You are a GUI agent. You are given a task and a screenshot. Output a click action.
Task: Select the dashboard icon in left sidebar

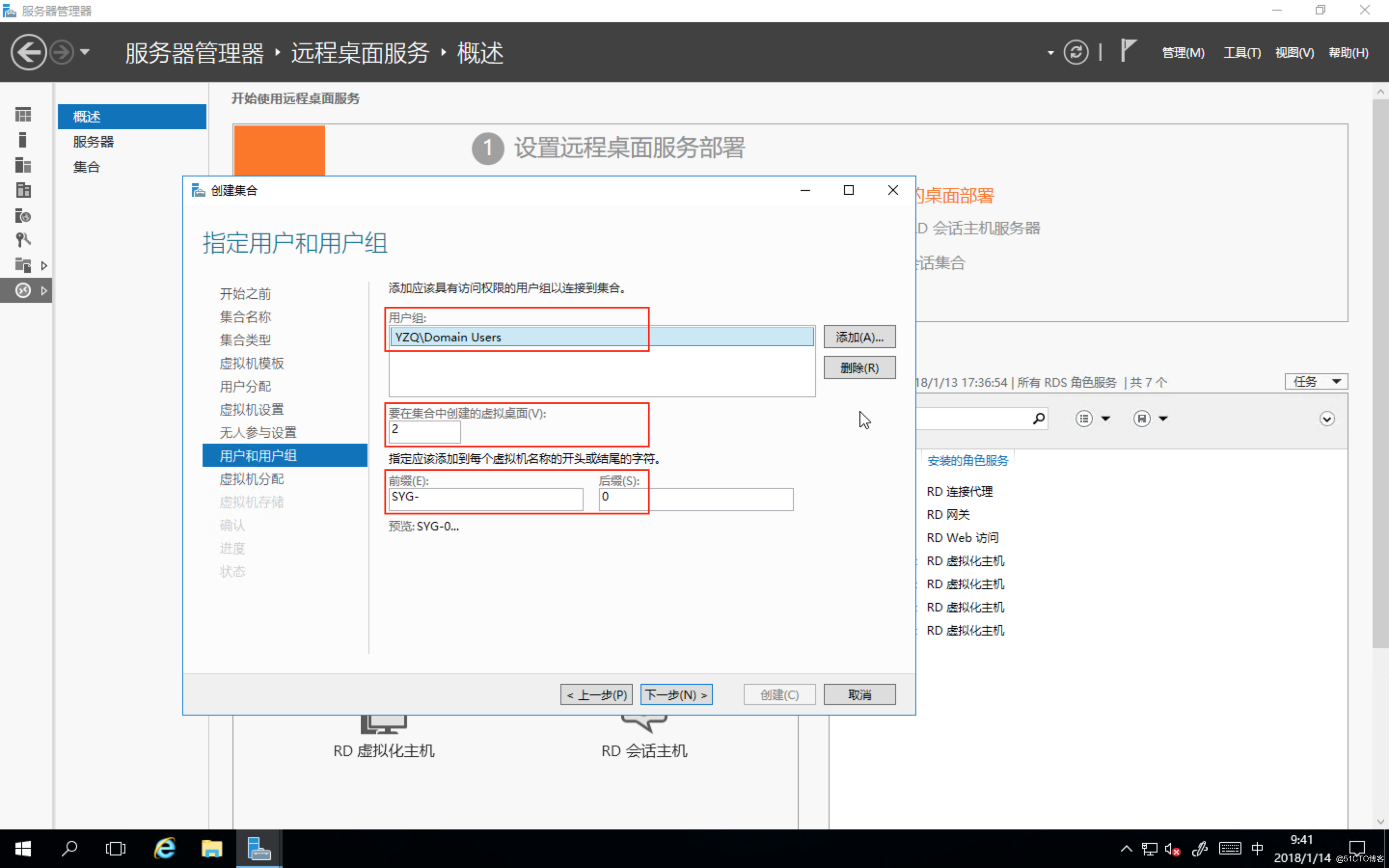tap(23, 115)
